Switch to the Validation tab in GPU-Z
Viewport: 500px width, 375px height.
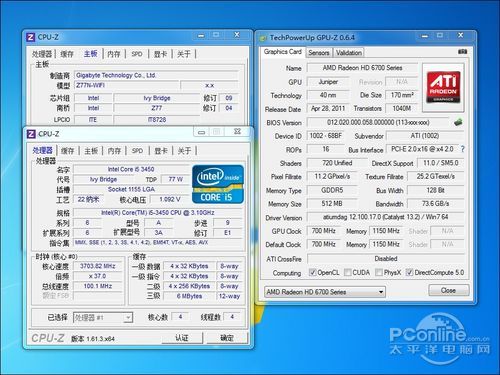point(349,53)
